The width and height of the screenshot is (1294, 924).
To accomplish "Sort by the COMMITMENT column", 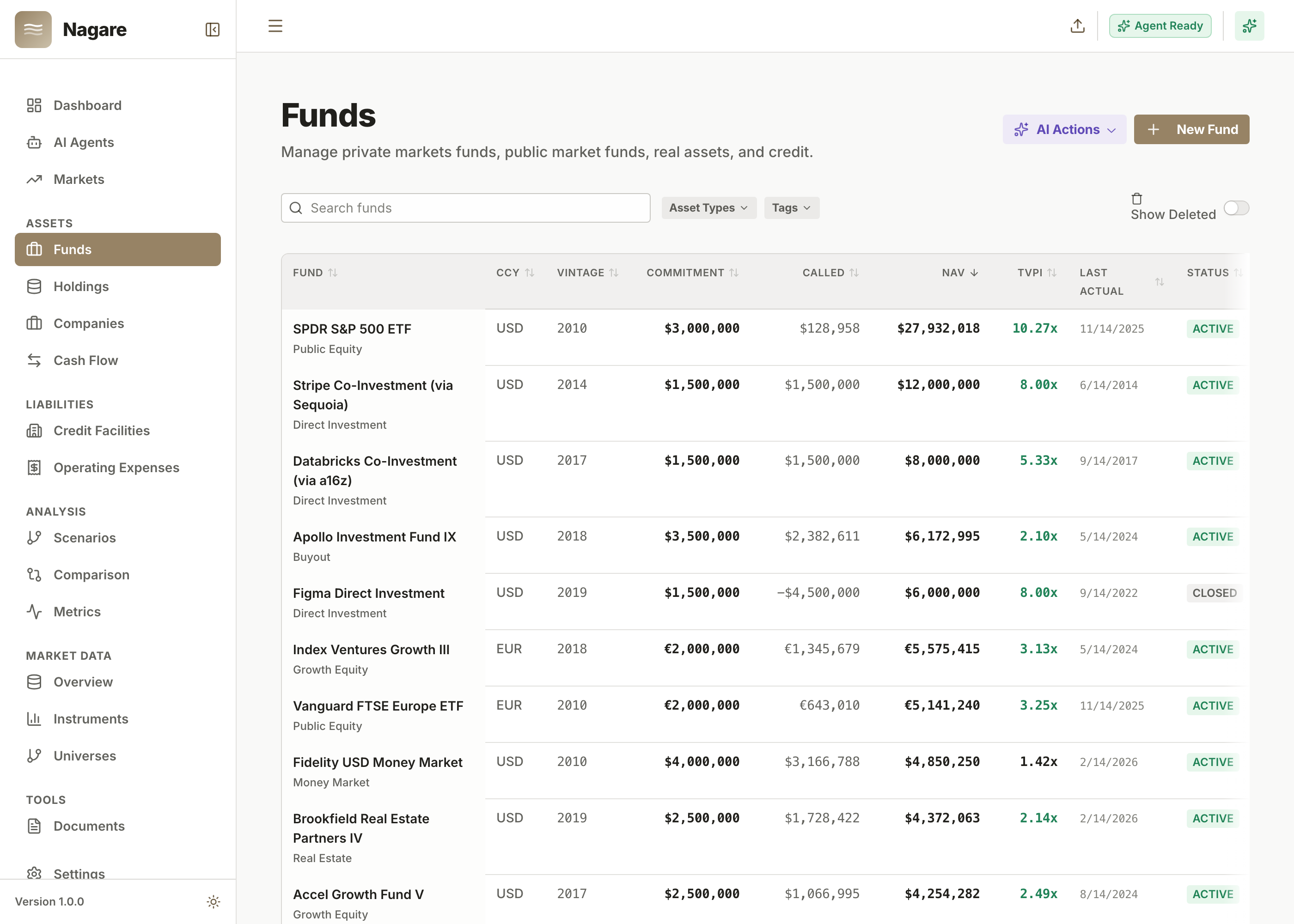I will click(x=693, y=273).
